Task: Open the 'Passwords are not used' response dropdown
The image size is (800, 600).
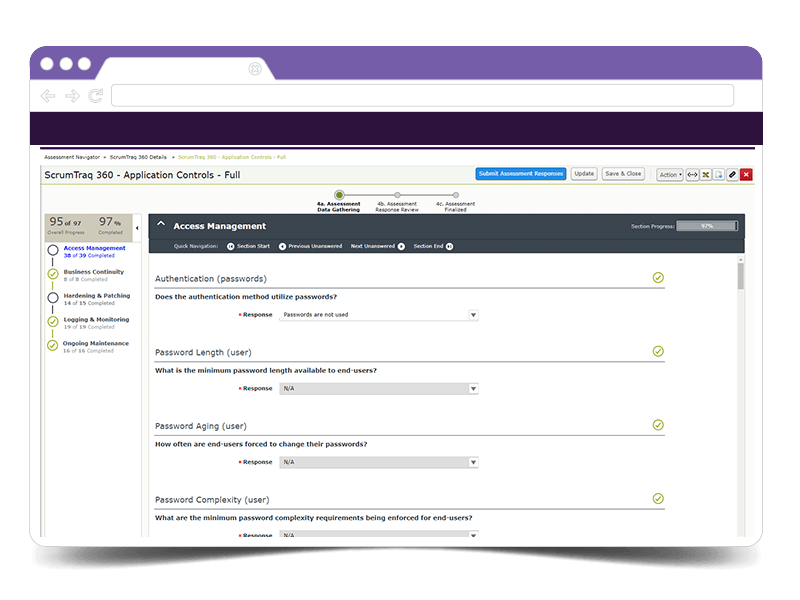Action: tap(379, 315)
